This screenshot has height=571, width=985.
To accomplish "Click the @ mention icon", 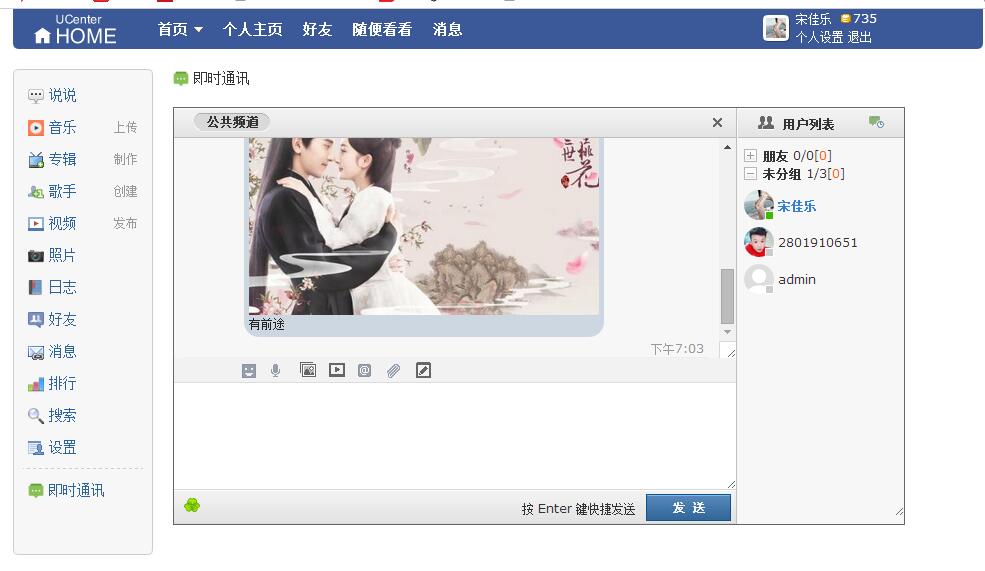I will (x=364, y=371).
